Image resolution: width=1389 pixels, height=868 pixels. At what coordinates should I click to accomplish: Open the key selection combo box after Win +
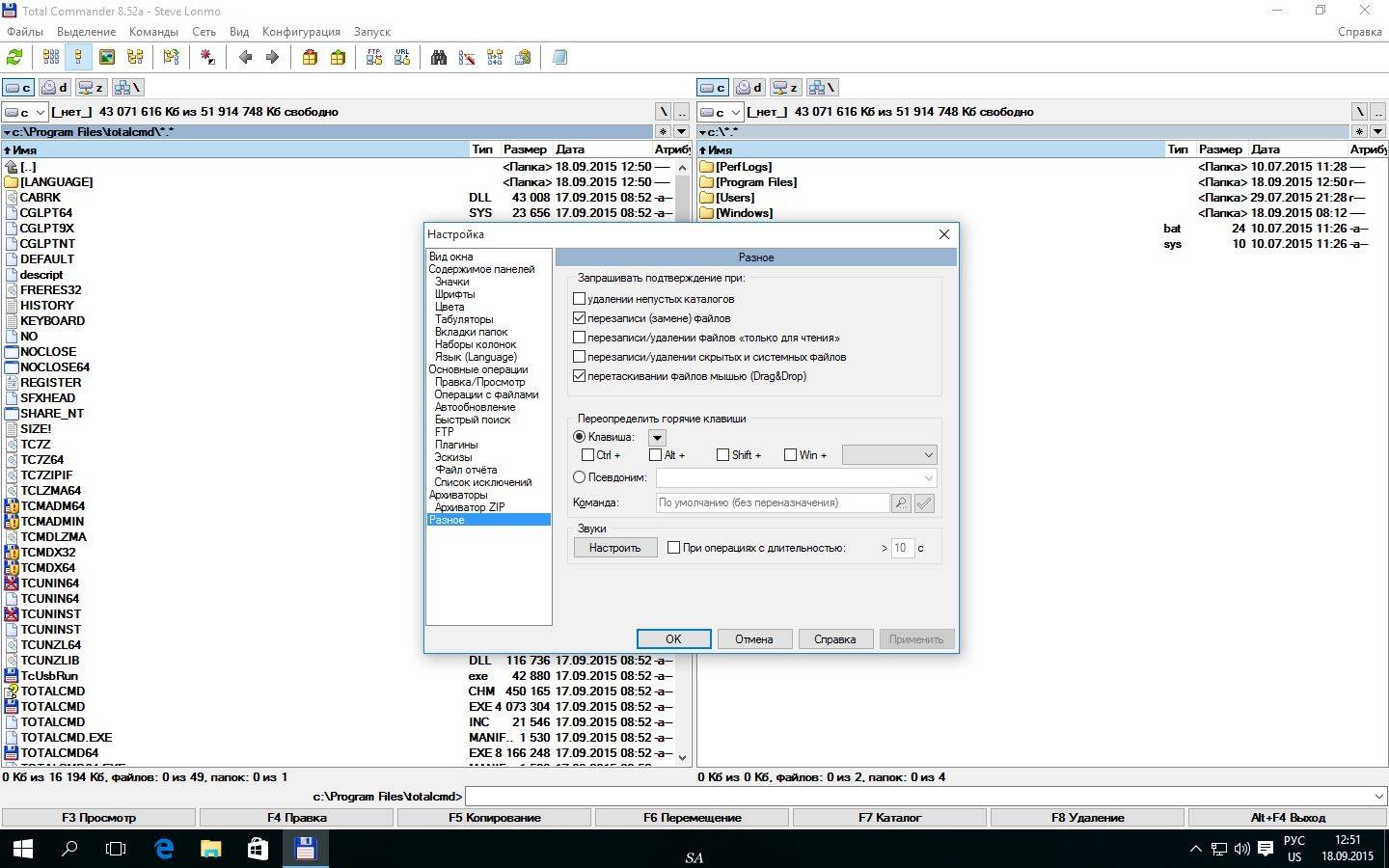click(x=889, y=455)
